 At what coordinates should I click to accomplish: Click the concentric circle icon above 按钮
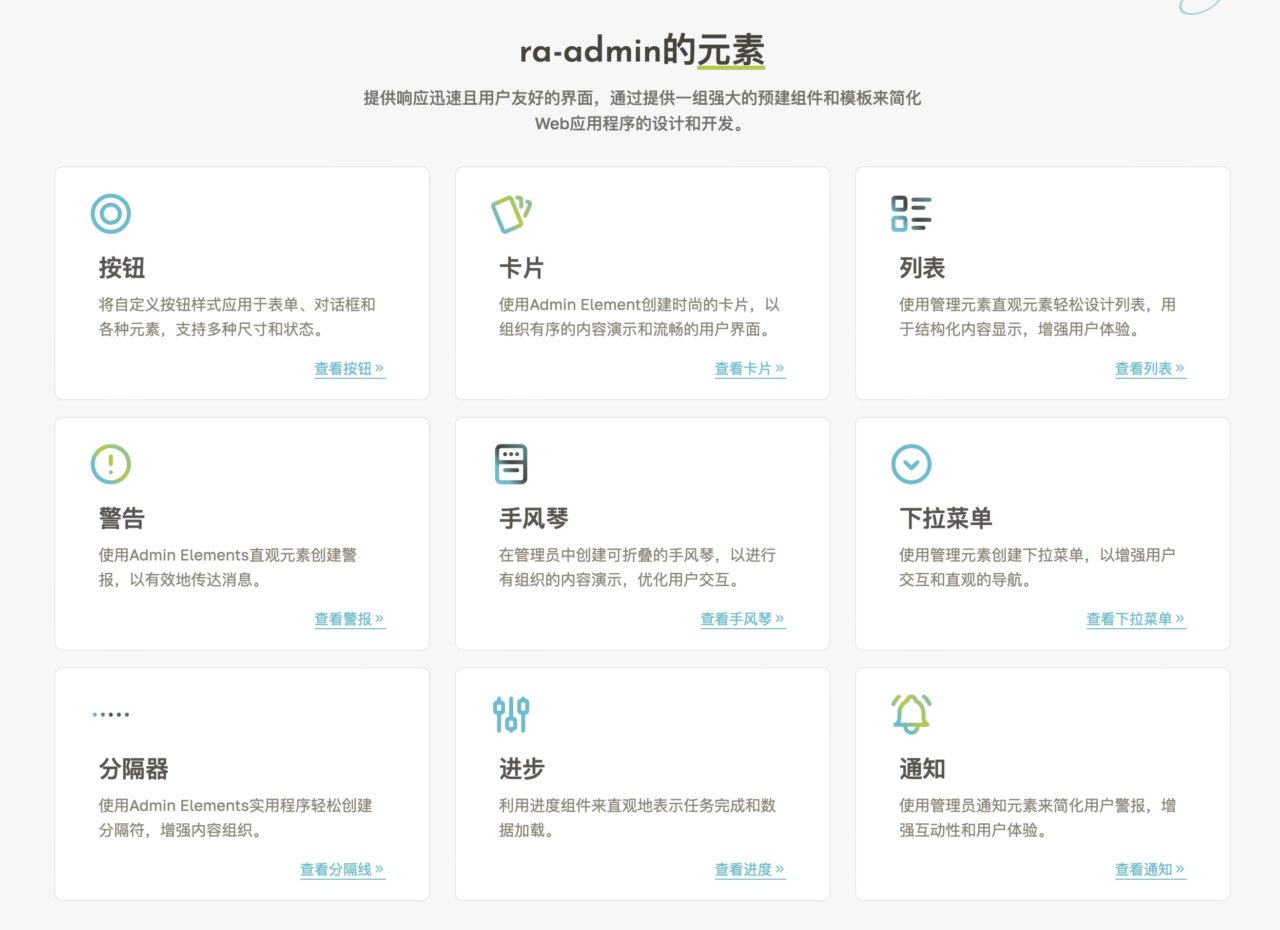pos(111,214)
